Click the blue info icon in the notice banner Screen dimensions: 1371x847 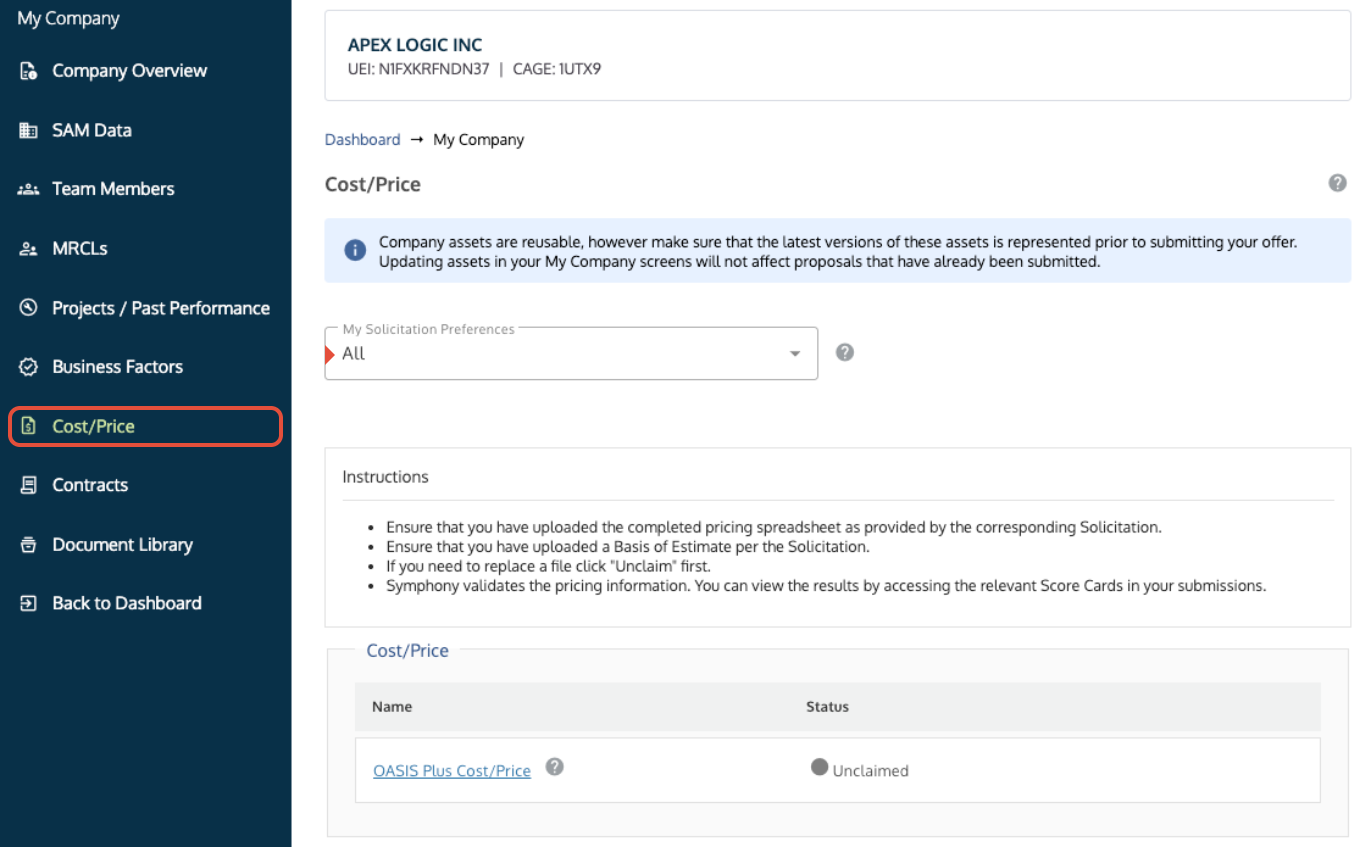[355, 250]
